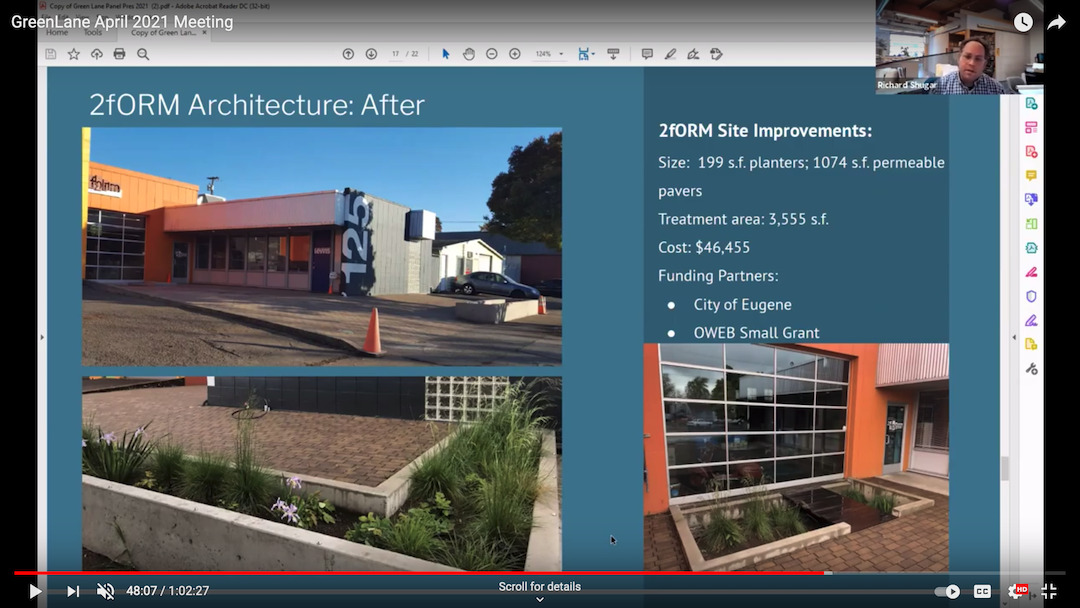Screen dimensions: 1080x608
Task: Open the find text magnifier tool
Action: tap(143, 54)
